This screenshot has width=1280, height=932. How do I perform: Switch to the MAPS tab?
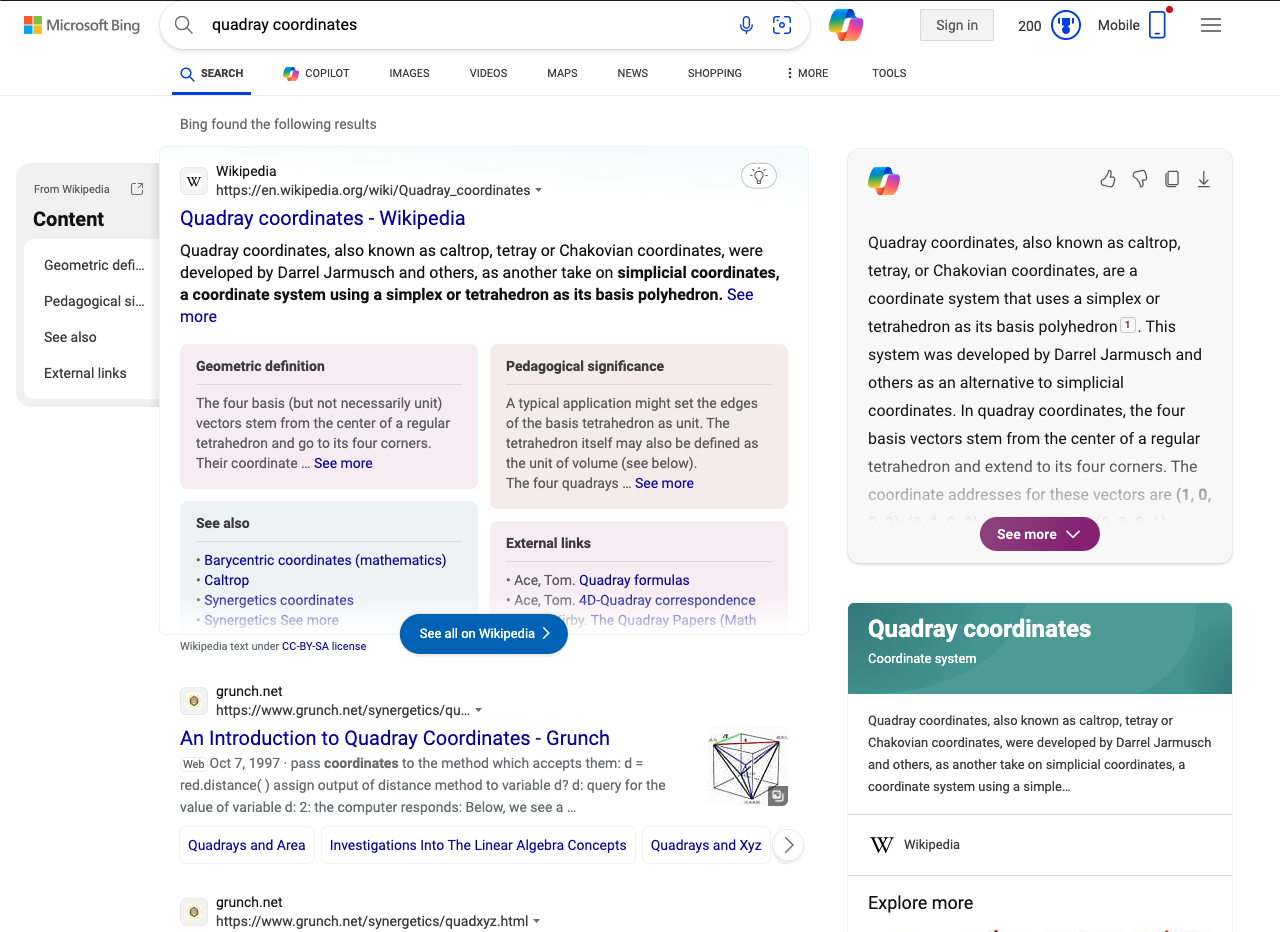(562, 73)
